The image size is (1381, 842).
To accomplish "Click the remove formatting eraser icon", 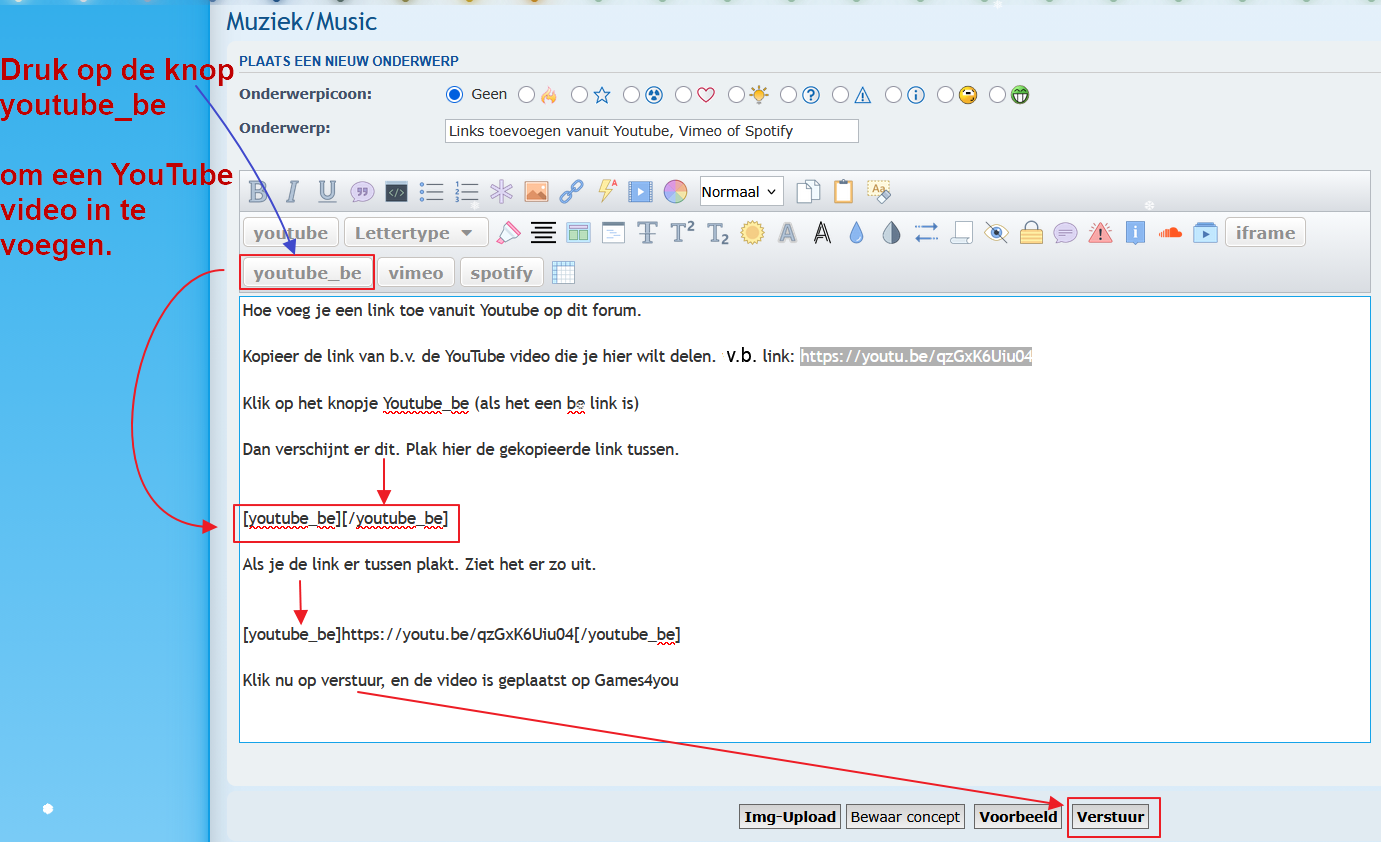I will [x=878, y=191].
